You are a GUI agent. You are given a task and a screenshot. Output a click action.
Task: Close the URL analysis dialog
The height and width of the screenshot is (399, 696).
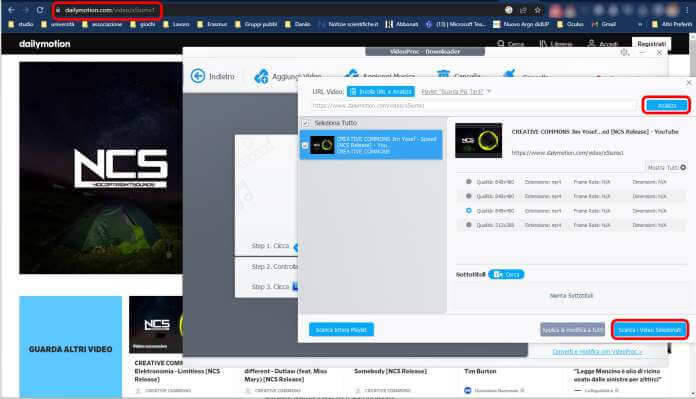pyautogui.click(x=688, y=83)
